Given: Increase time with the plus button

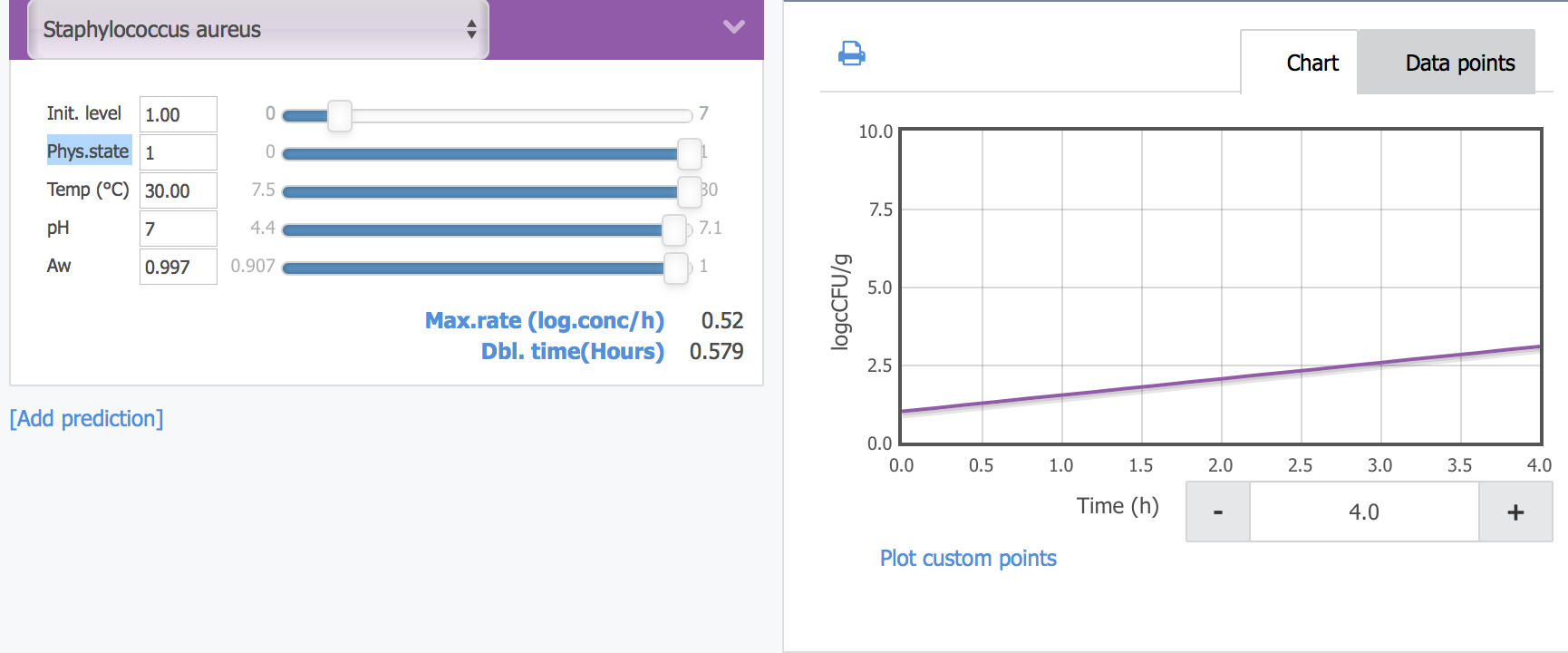Looking at the screenshot, I should [x=1515, y=512].
